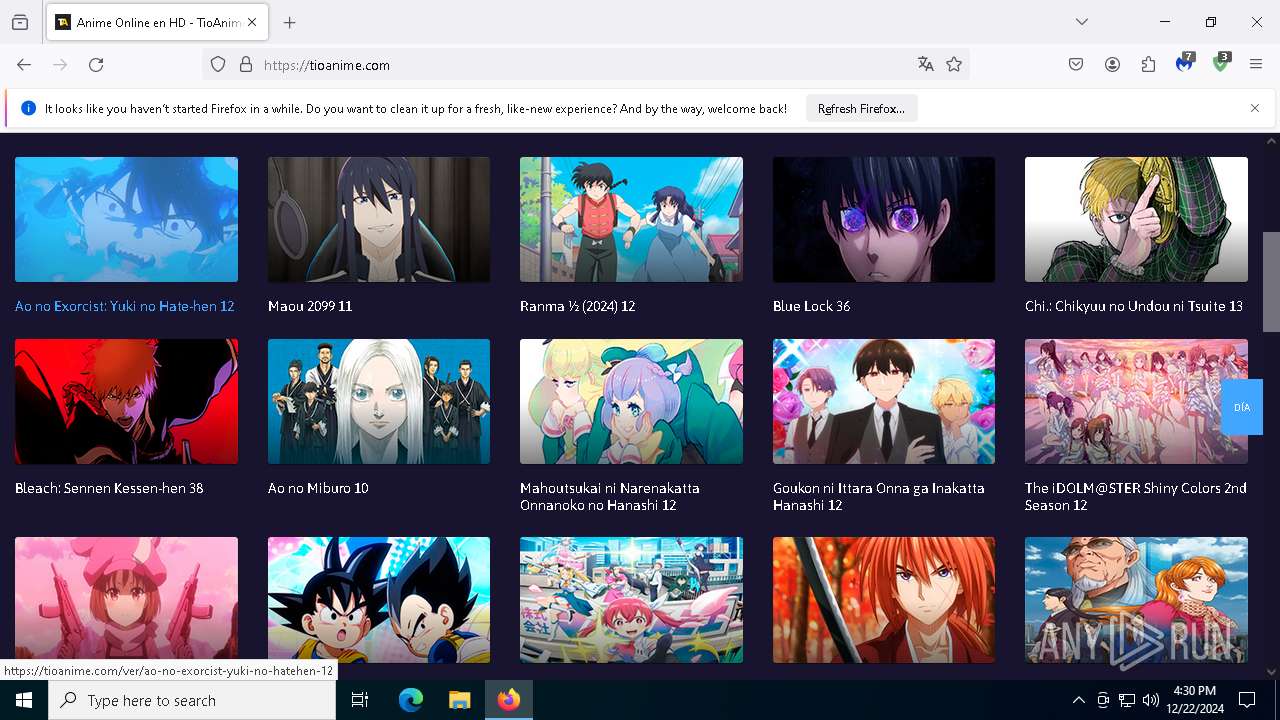Open the Windows Start menu
1280x720 pixels.
[x=24, y=700]
